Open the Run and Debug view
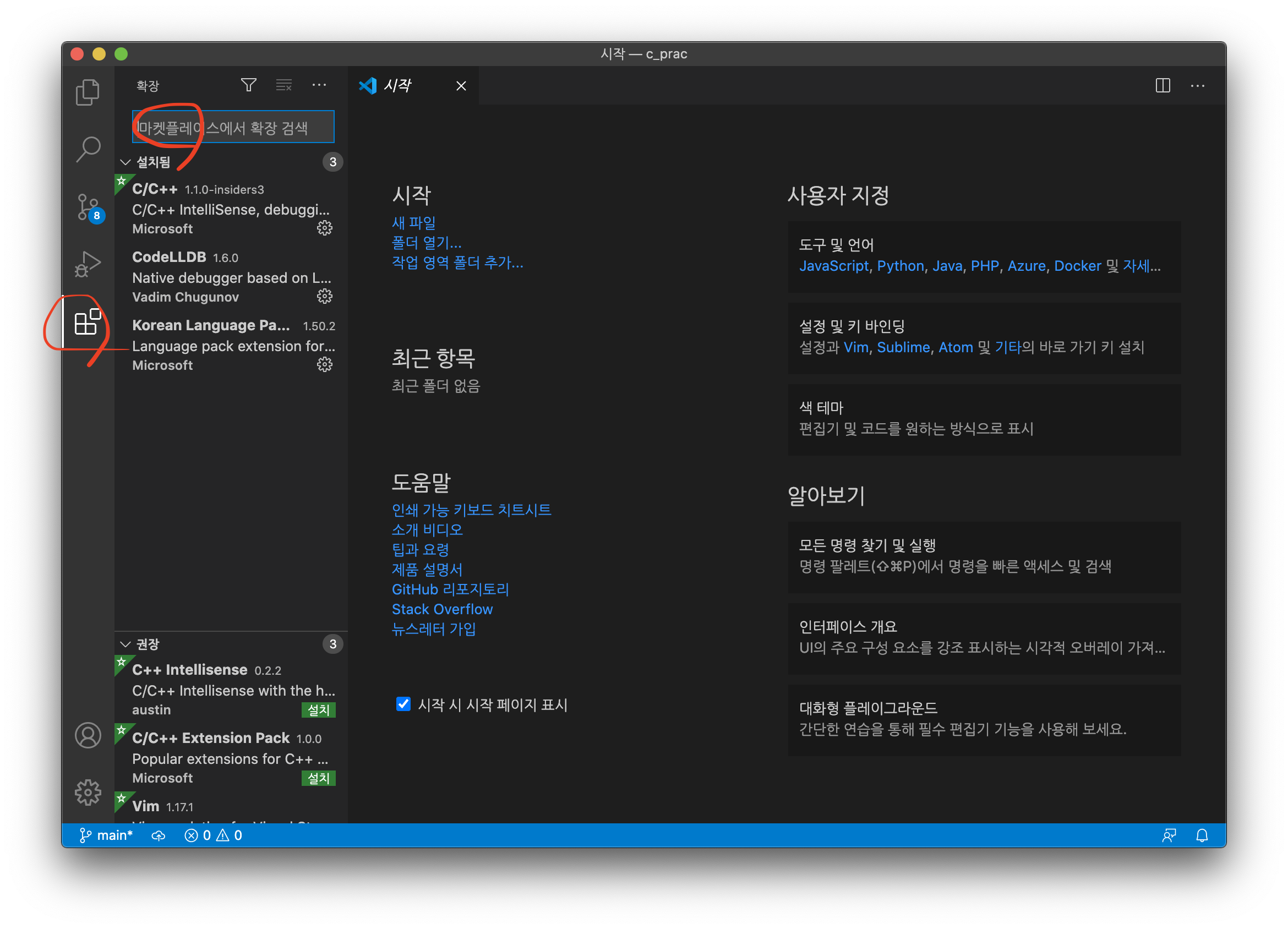Screen dimensions: 1288x929 click(x=88, y=265)
